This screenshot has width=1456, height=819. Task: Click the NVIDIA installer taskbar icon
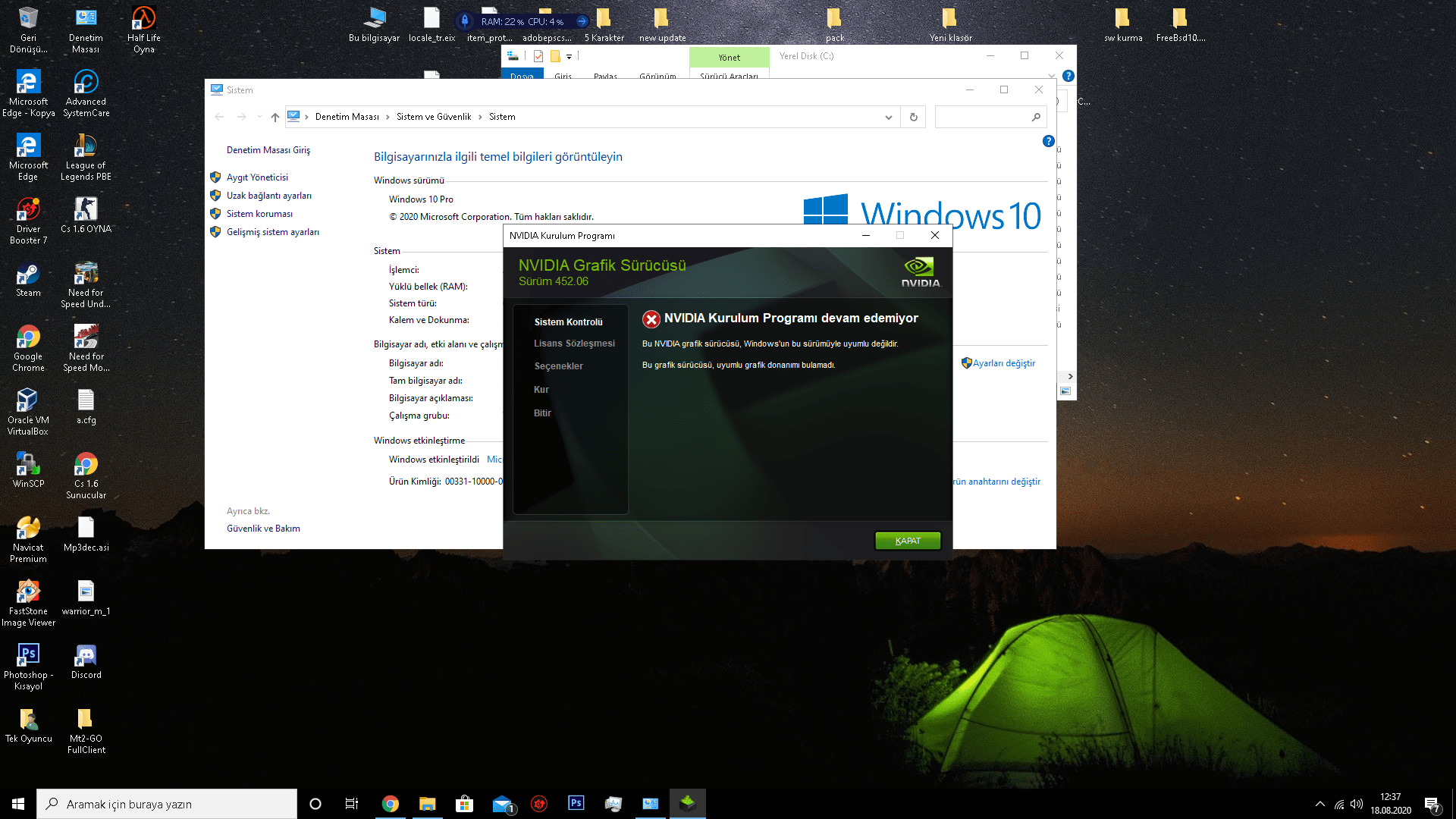[688, 804]
